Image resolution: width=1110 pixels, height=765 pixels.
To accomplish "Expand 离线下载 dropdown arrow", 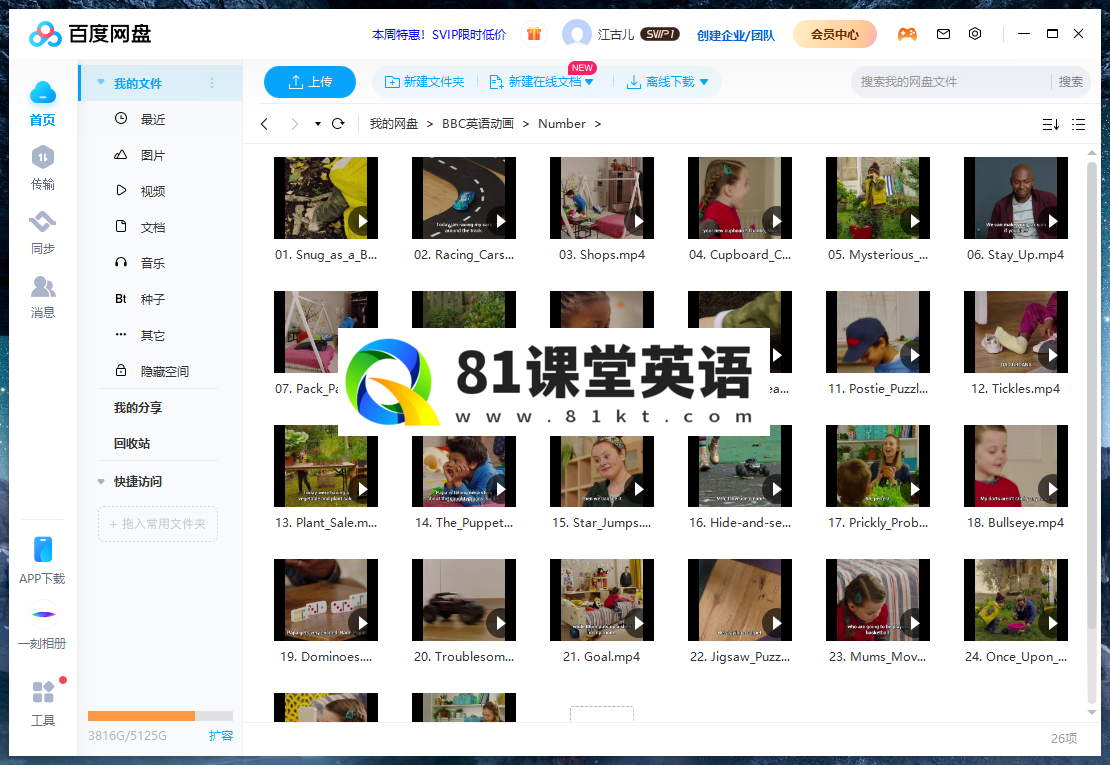I will [704, 83].
